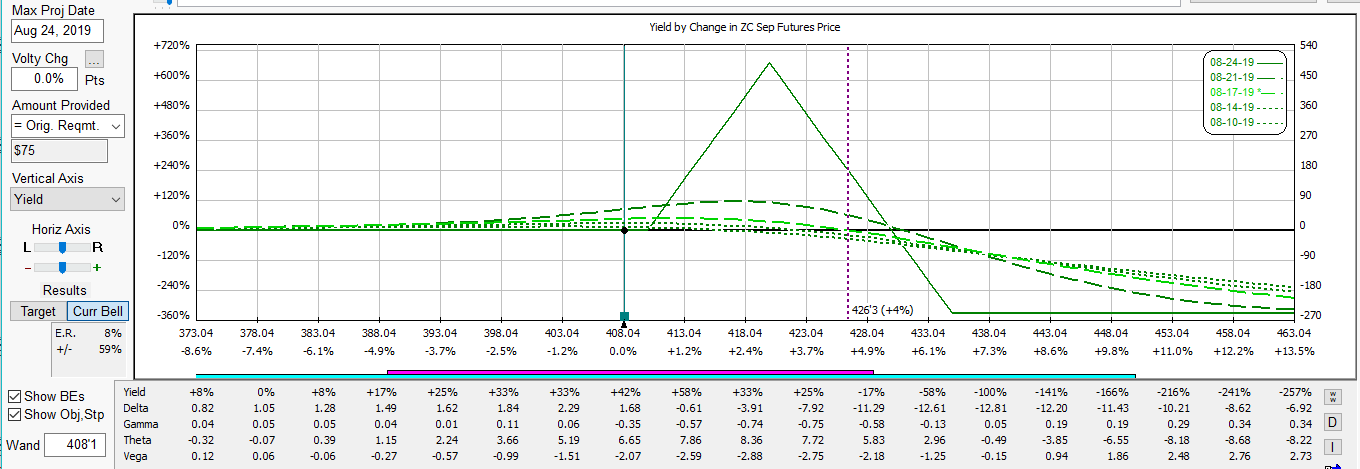
Task: Click the +13.5% x-axis percent label
Action: [1294, 351]
